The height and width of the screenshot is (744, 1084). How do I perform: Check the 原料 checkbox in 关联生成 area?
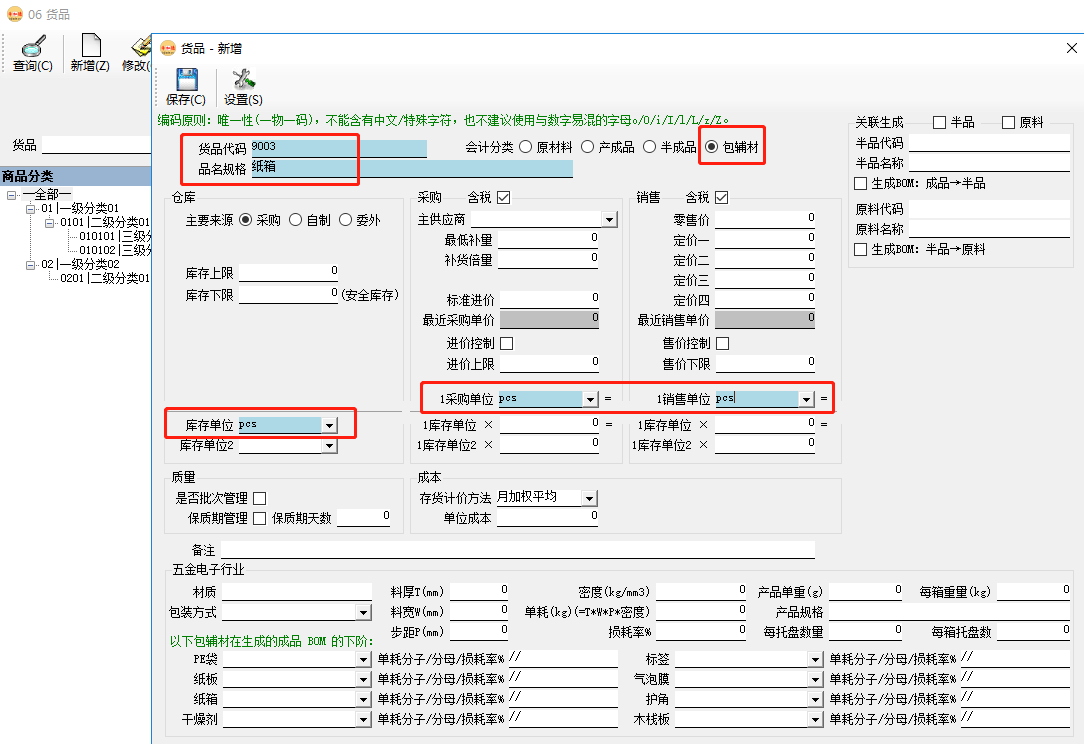tap(1008, 121)
